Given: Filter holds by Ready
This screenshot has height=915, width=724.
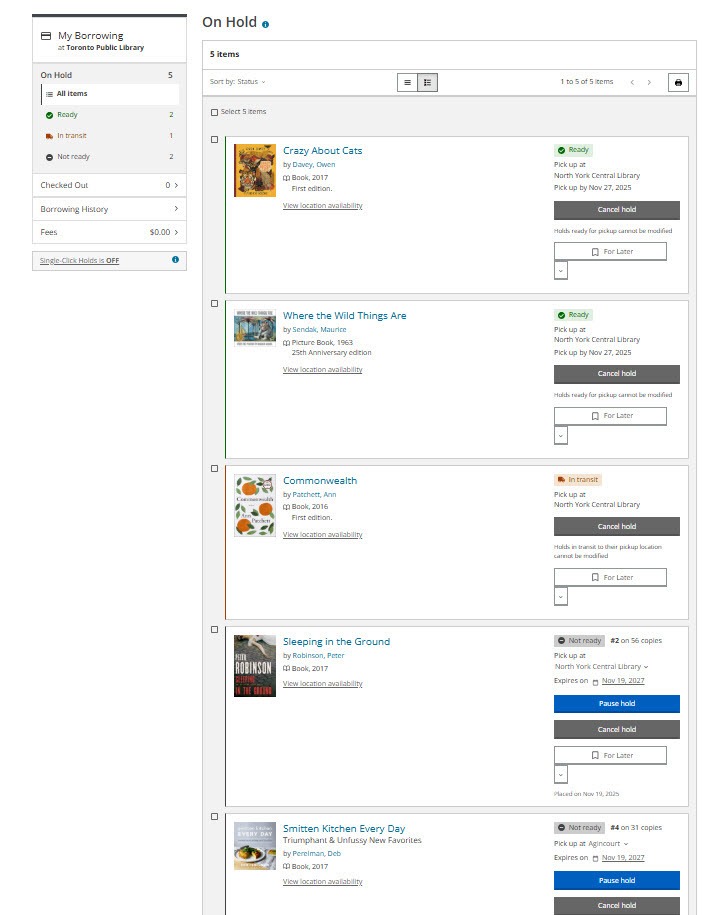Looking at the screenshot, I should click(x=110, y=115).
